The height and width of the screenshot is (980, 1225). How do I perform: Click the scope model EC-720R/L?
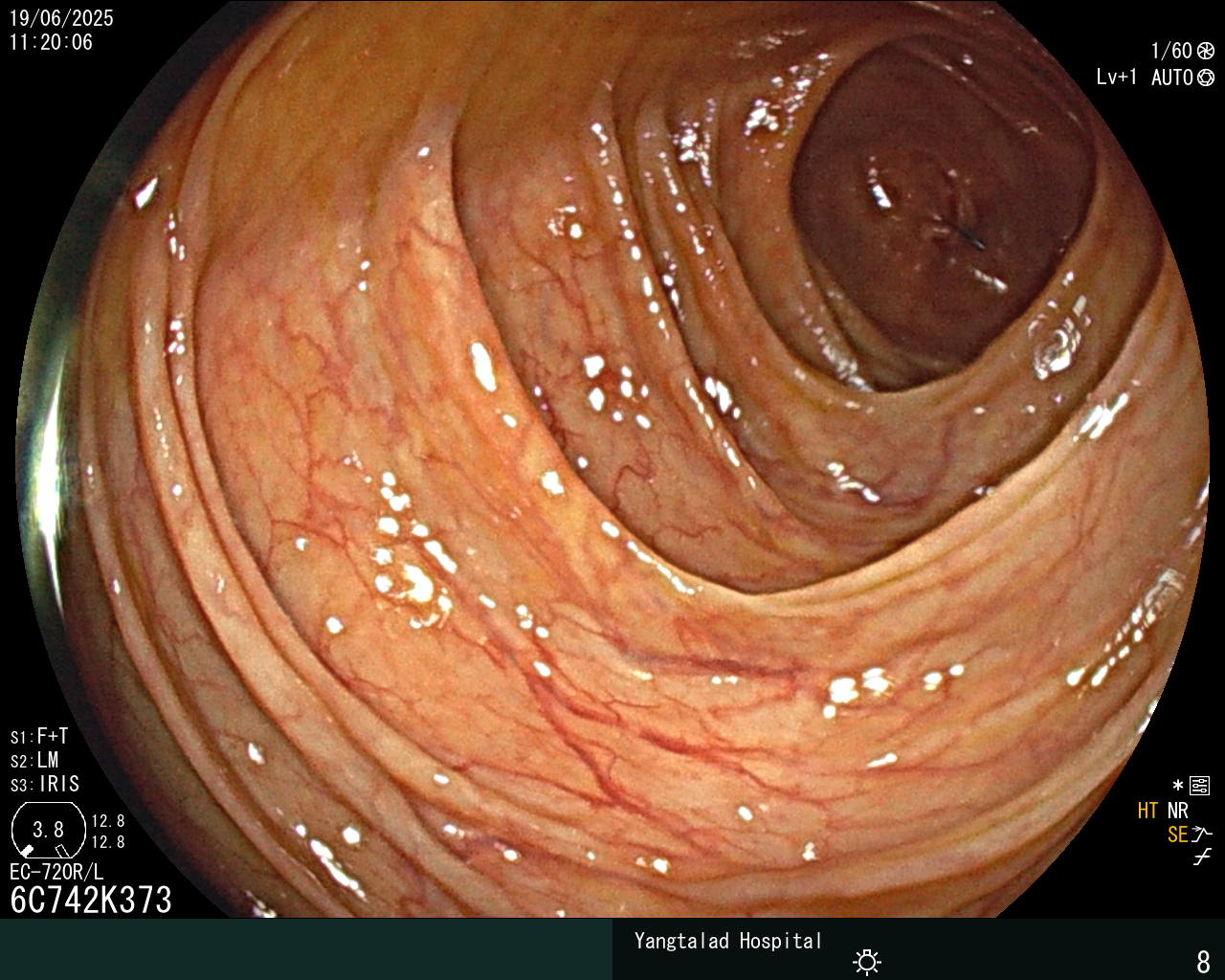click(56, 872)
